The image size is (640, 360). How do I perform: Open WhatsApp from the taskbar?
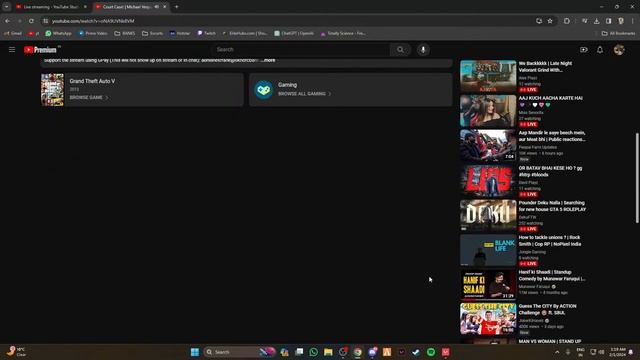tap(313, 352)
